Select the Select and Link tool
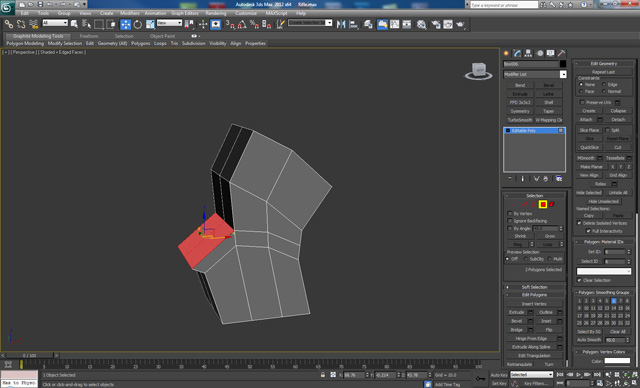 pos(9,24)
